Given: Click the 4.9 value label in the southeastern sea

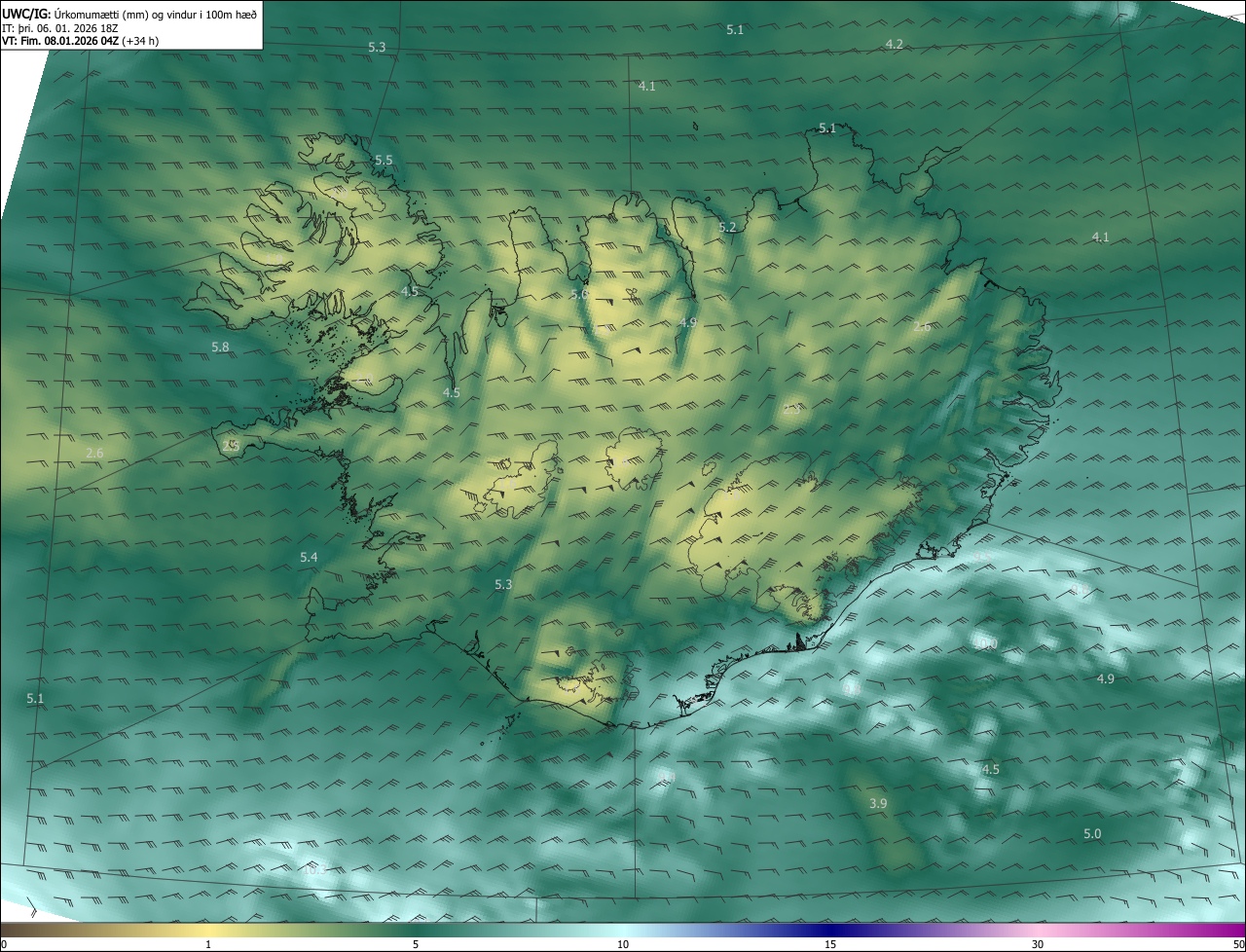Looking at the screenshot, I should (x=1105, y=678).
